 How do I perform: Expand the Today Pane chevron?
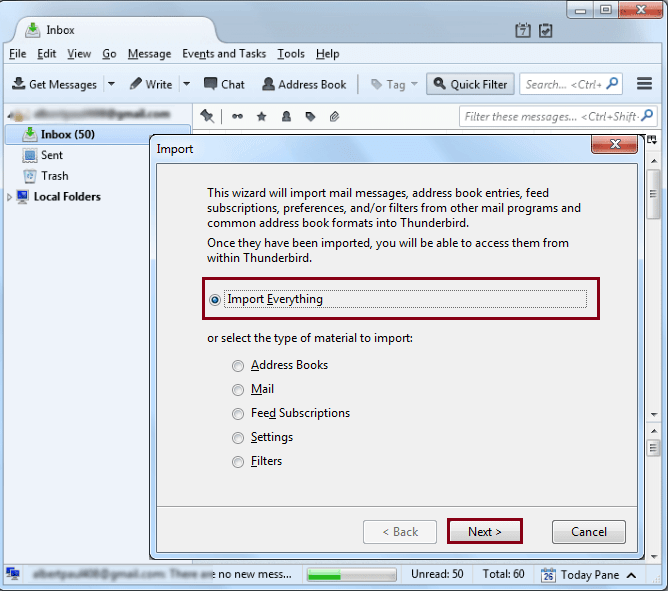tap(632, 575)
